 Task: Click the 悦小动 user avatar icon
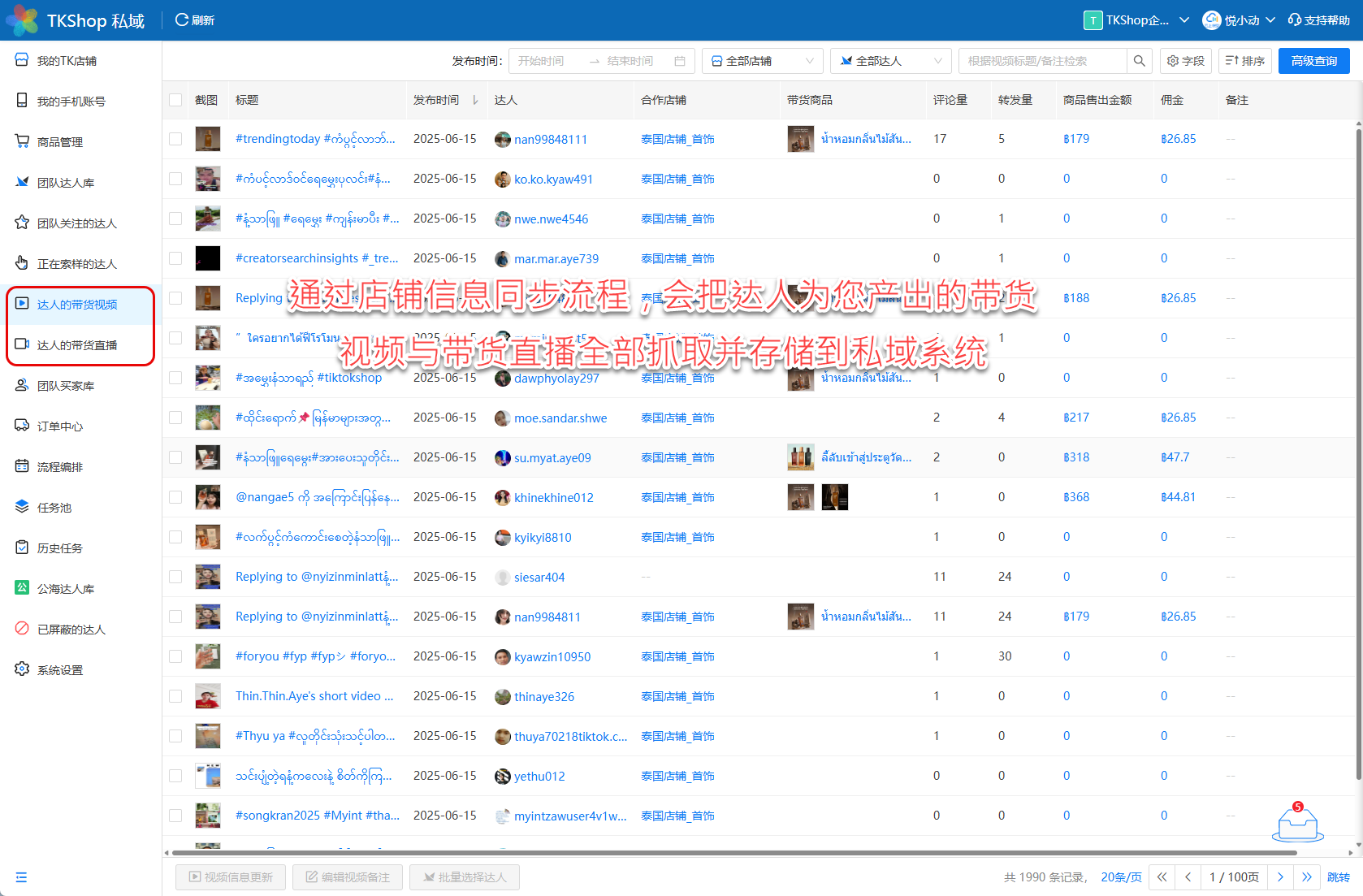1212,19
